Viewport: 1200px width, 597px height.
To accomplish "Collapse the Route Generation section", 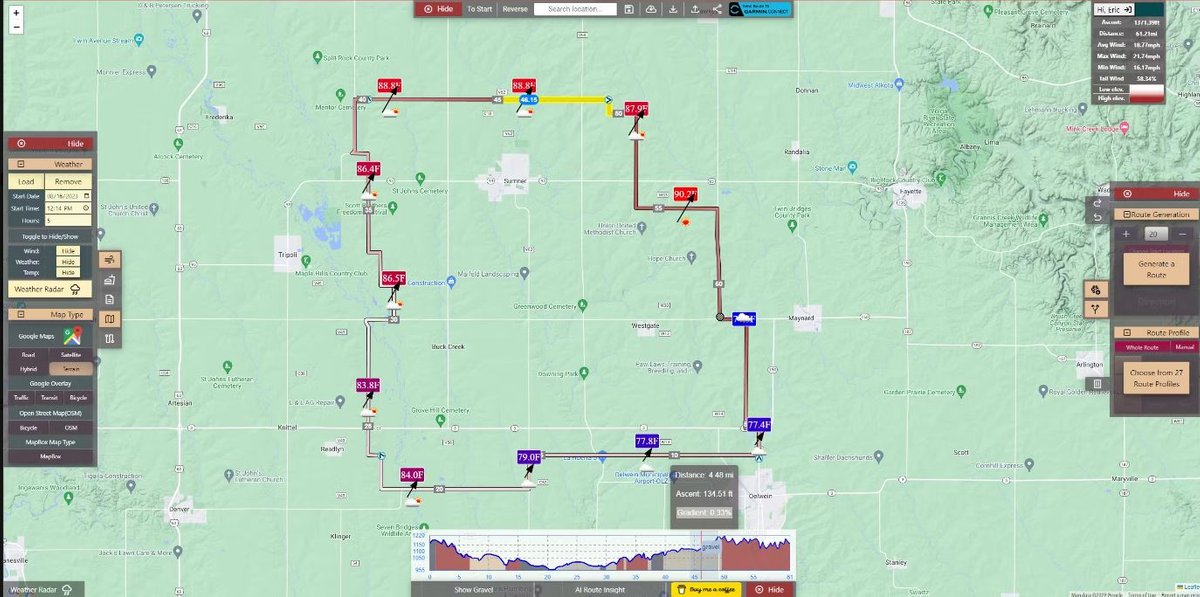I will pos(1127,214).
